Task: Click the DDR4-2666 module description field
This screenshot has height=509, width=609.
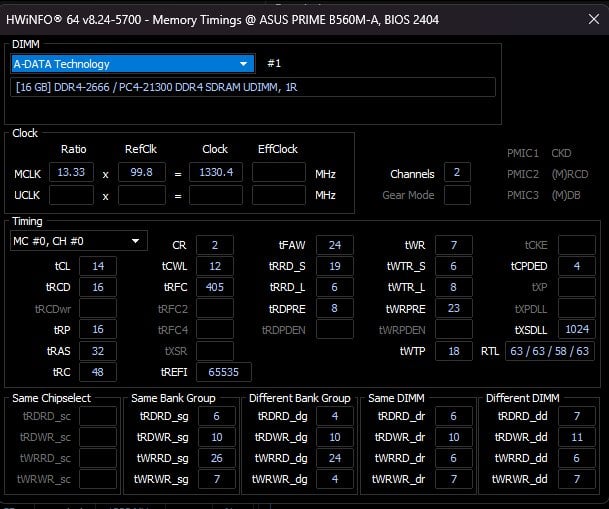Action: click(x=253, y=87)
